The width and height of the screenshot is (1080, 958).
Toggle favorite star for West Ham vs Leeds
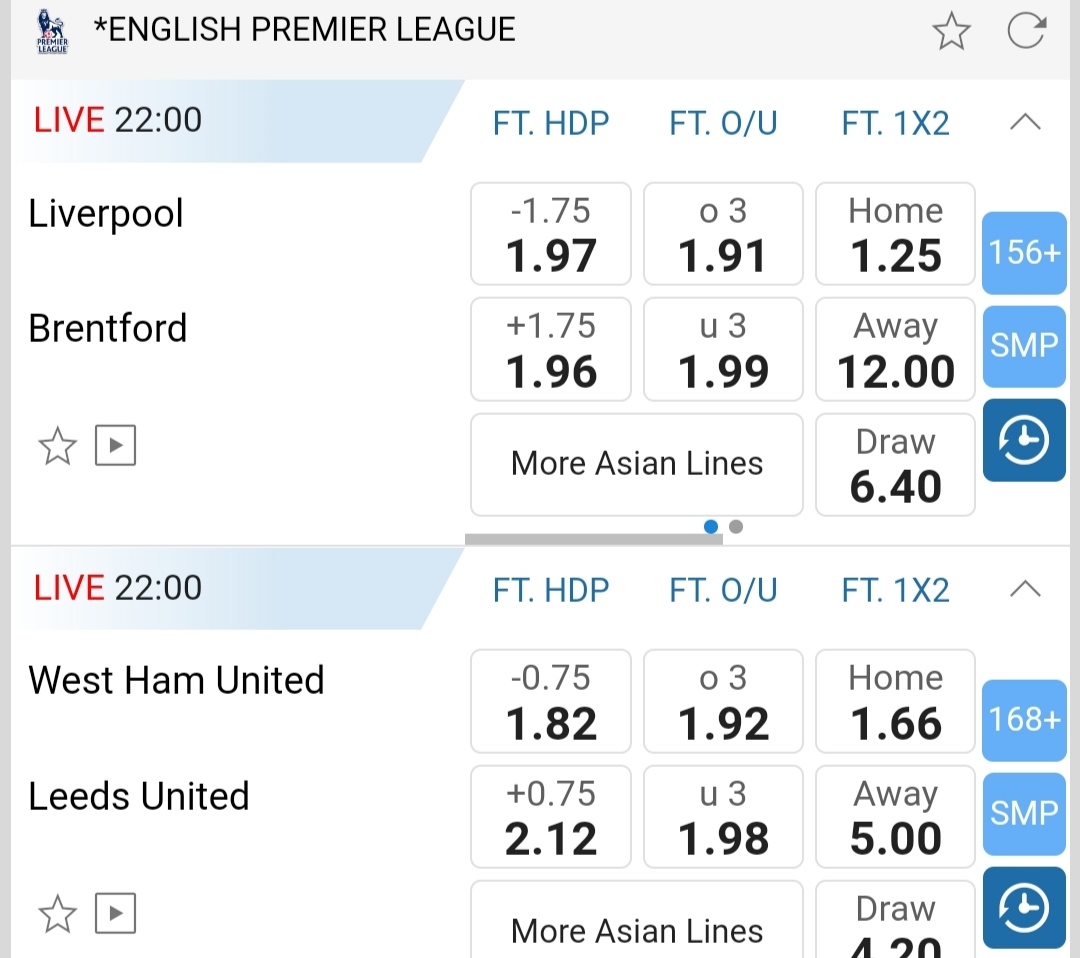tap(57, 913)
